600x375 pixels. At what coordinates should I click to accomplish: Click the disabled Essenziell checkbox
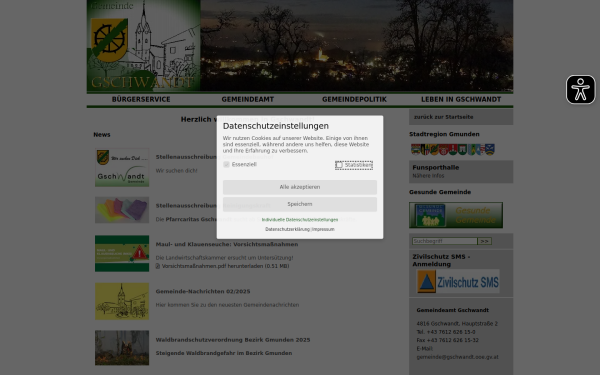tap(227, 165)
